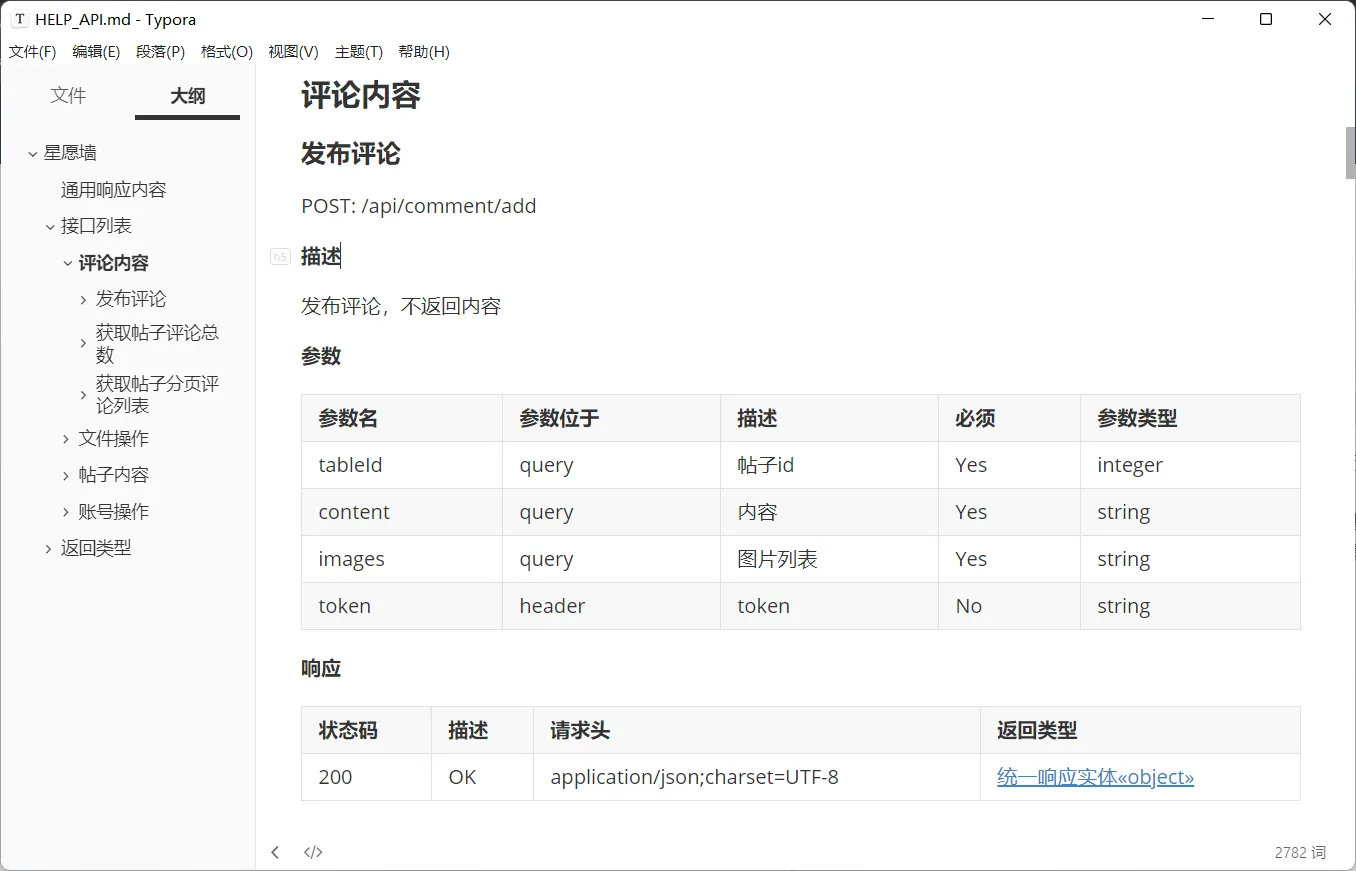Screen dimensions: 1356x871
Task: Expand the 文件操作 outline node
Action: pyautogui.click(x=64, y=438)
